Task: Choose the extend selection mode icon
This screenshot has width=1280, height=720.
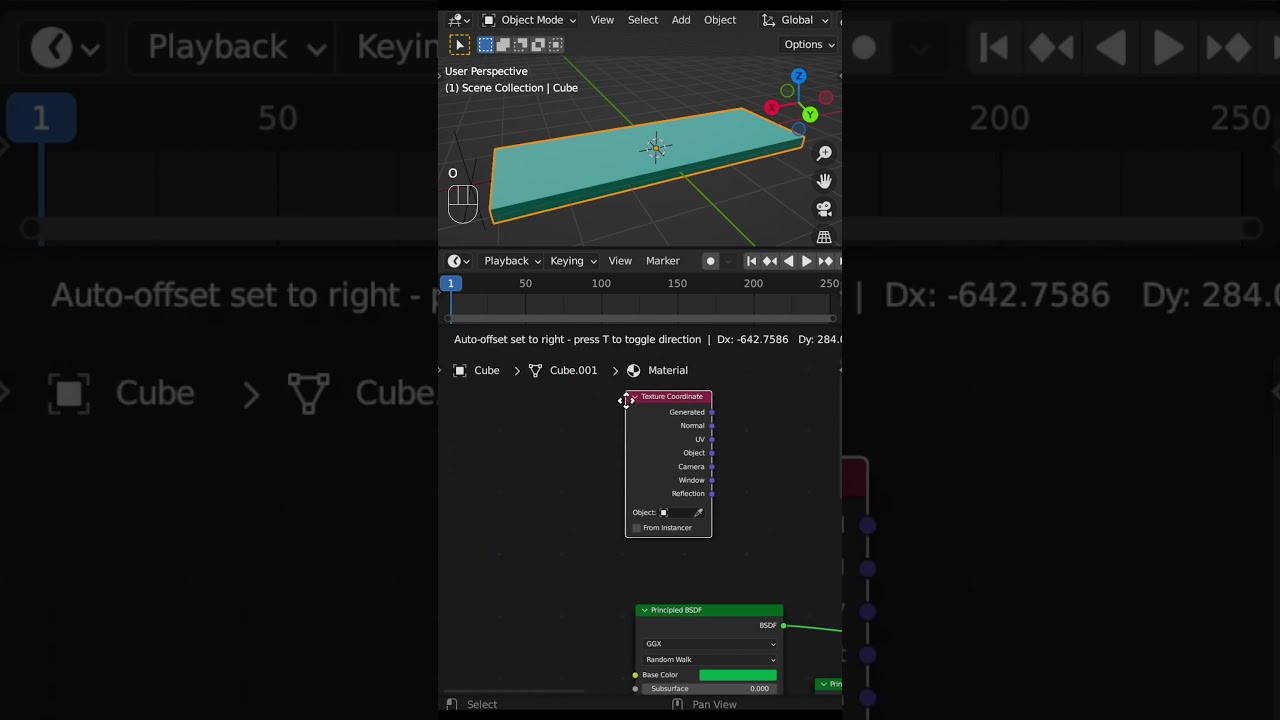Action: coord(503,45)
